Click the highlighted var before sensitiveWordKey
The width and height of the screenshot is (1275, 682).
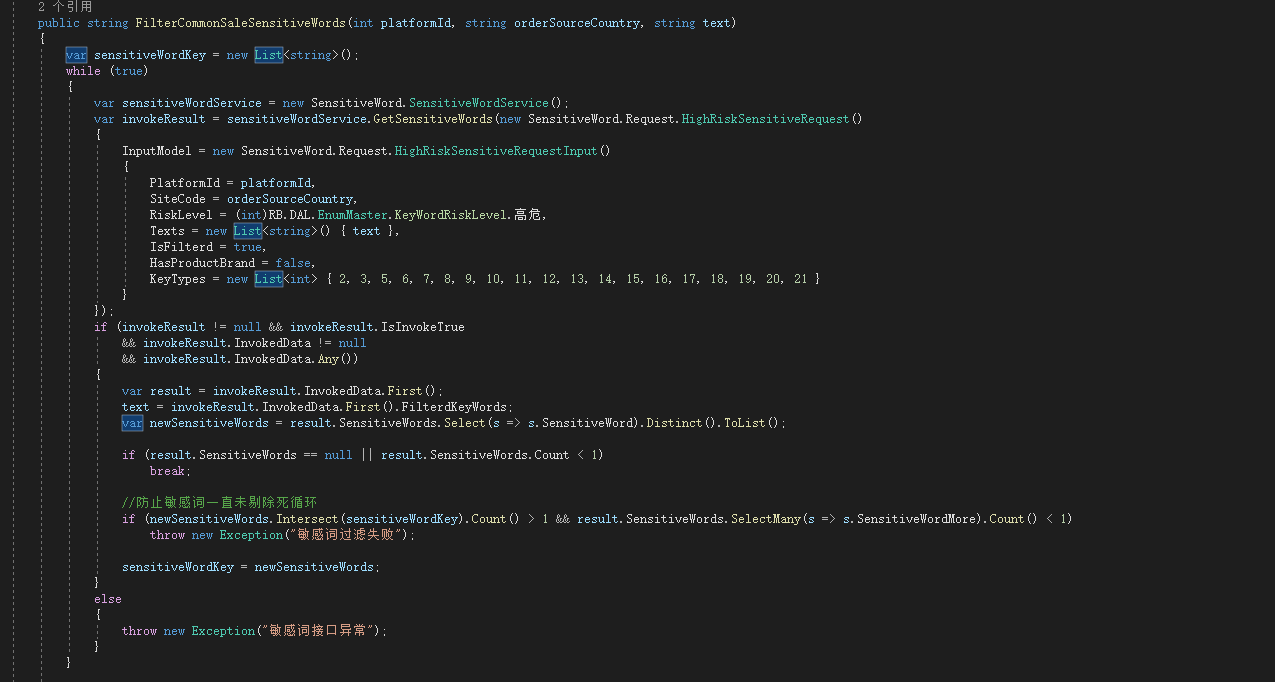pos(76,55)
